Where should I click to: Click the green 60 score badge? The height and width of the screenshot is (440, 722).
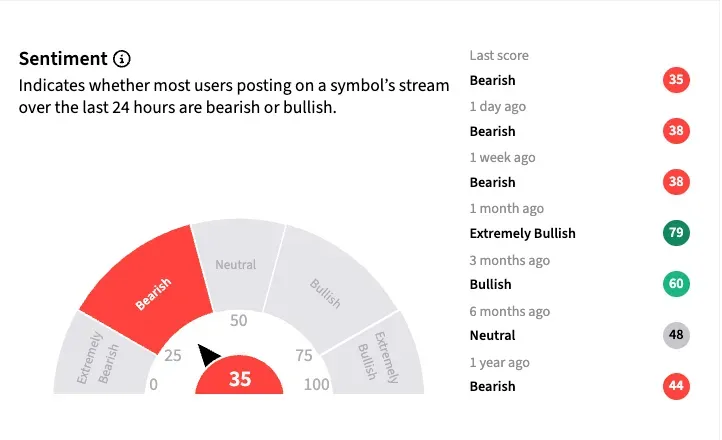677,284
